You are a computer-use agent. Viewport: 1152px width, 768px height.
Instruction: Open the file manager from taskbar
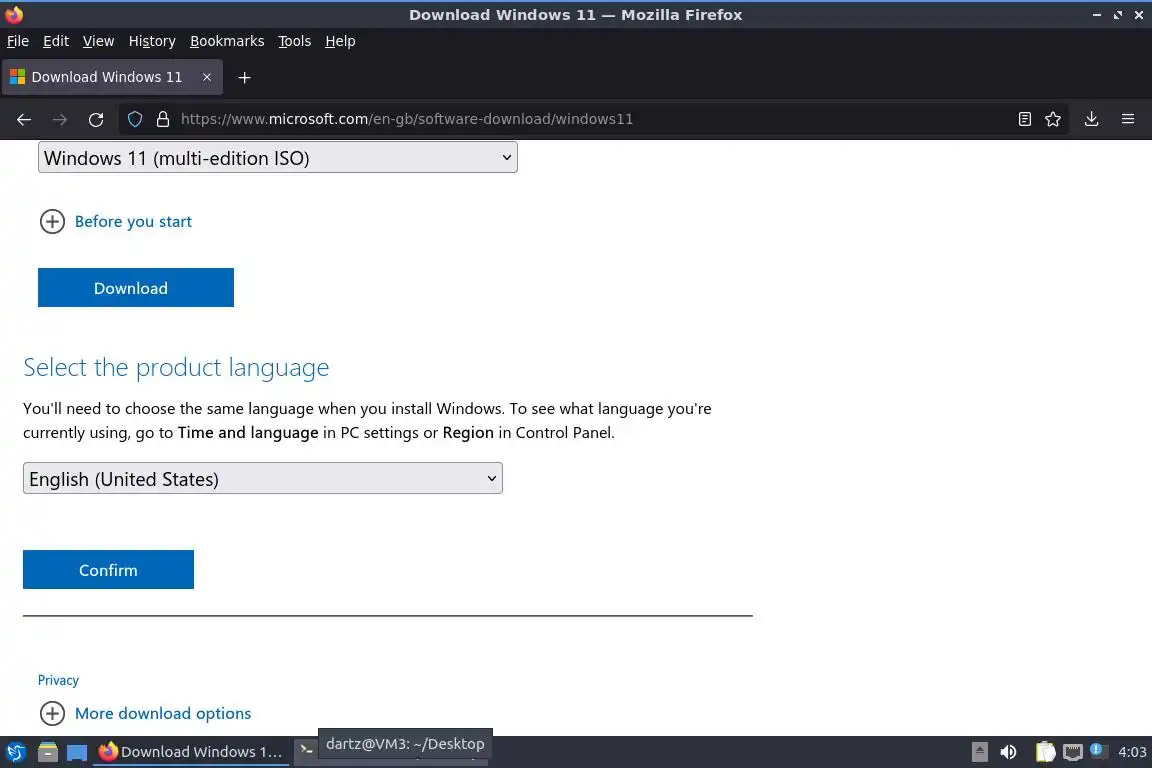(48, 752)
